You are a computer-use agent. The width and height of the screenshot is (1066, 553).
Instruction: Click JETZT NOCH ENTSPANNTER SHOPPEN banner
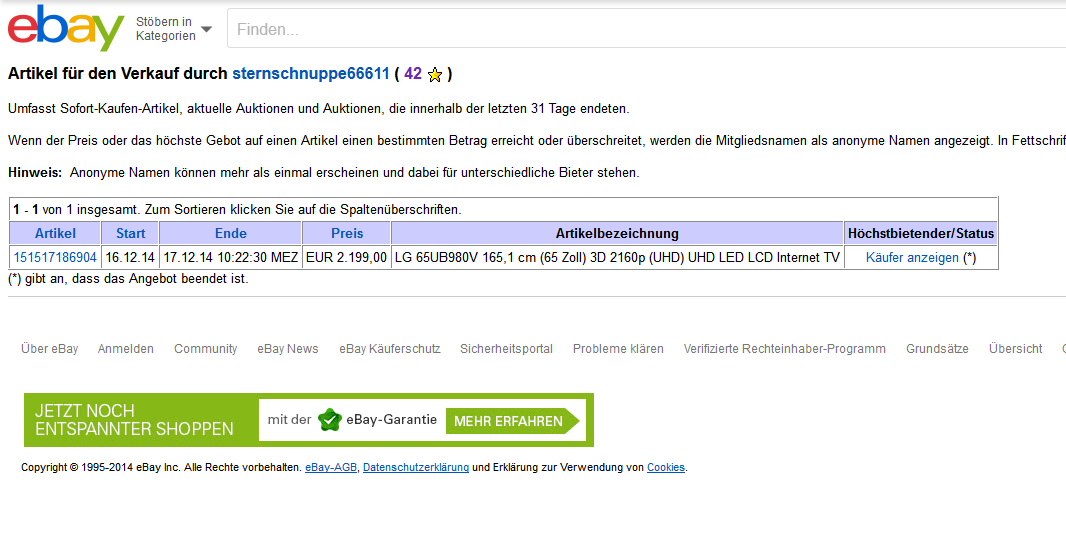pyautogui.click(x=134, y=420)
